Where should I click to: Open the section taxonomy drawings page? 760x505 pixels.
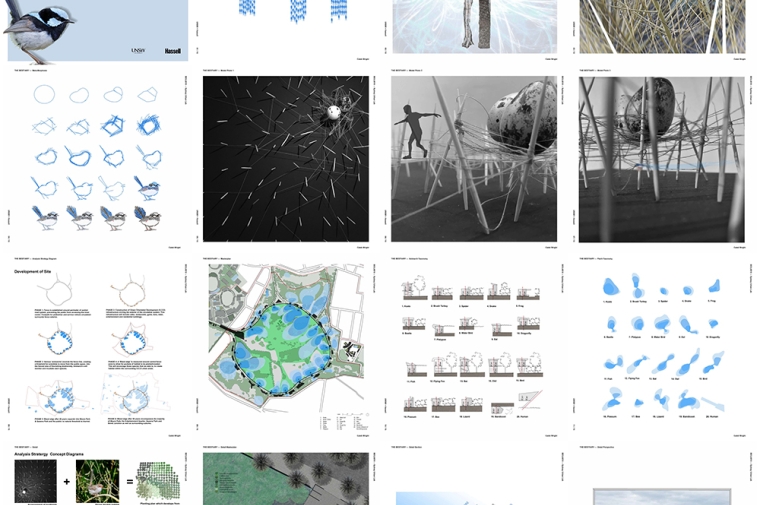click(474, 347)
